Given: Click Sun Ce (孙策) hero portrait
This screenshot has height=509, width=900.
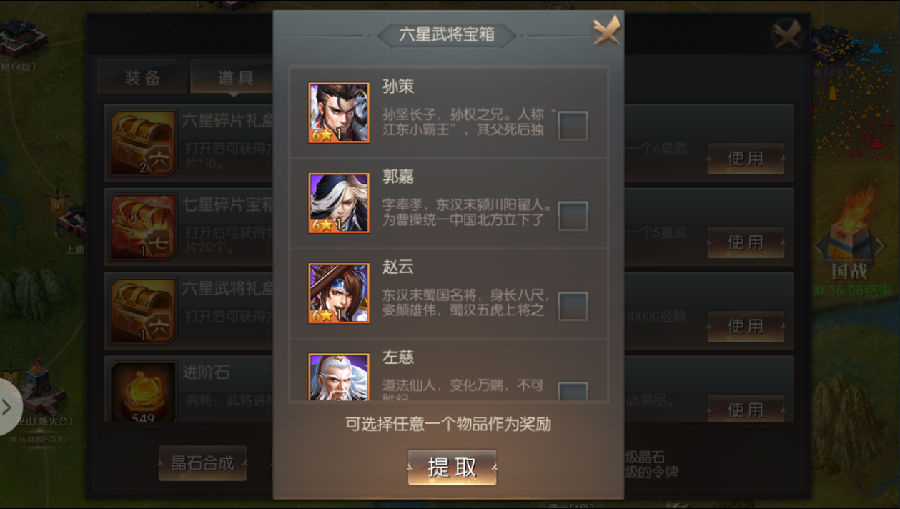Looking at the screenshot, I should [x=339, y=113].
